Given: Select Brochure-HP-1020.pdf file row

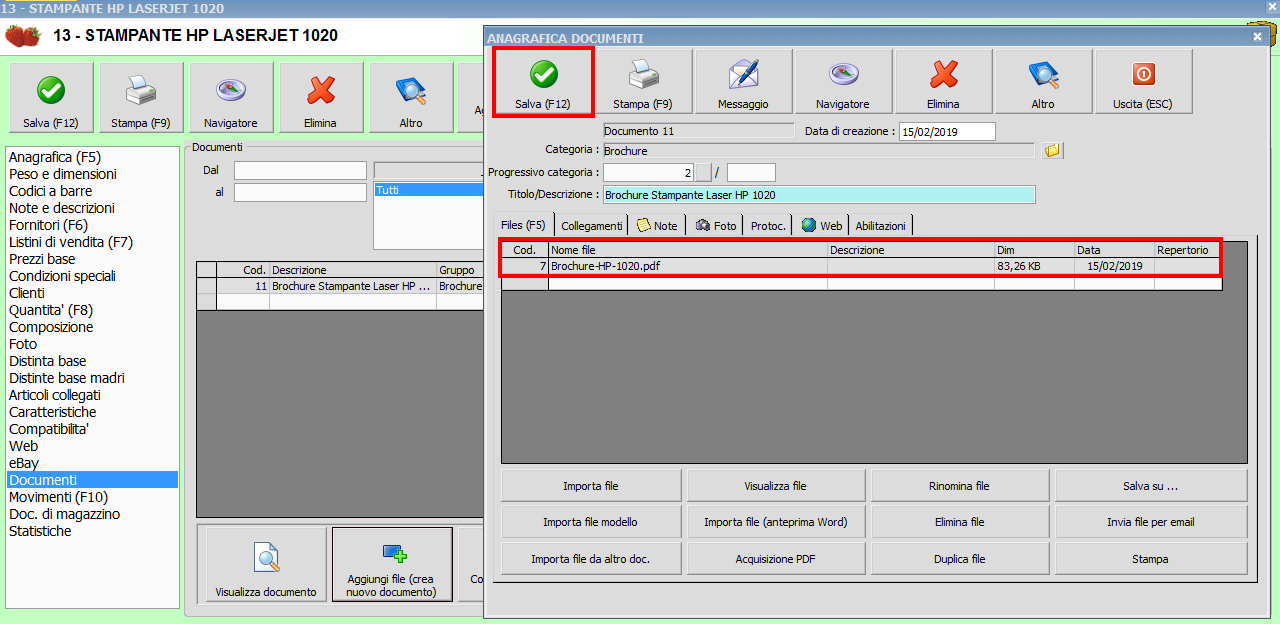Looking at the screenshot, I should coord(860,267).
